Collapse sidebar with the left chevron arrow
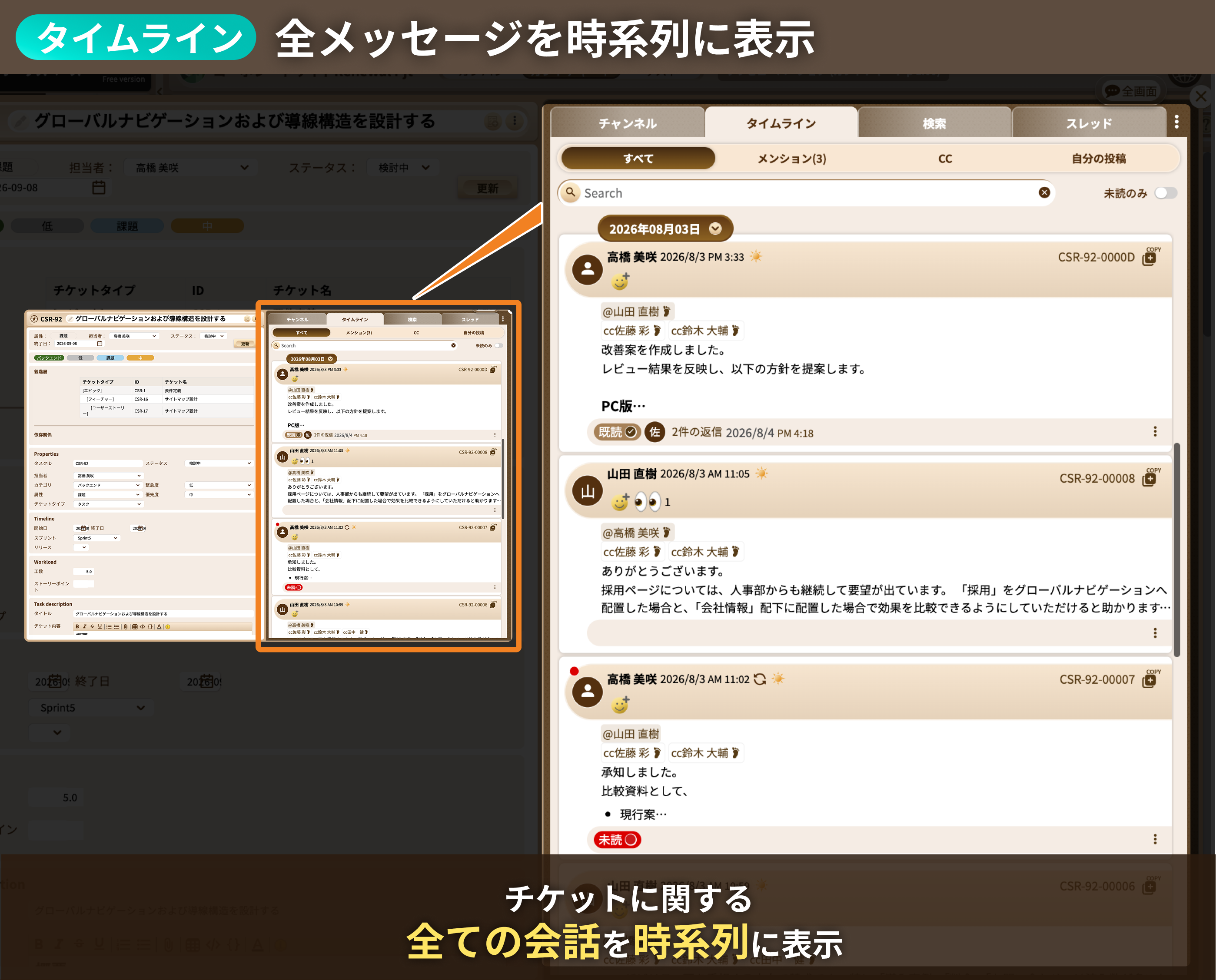The width and height of the screenshot is (1216, 980). point(159,91)
